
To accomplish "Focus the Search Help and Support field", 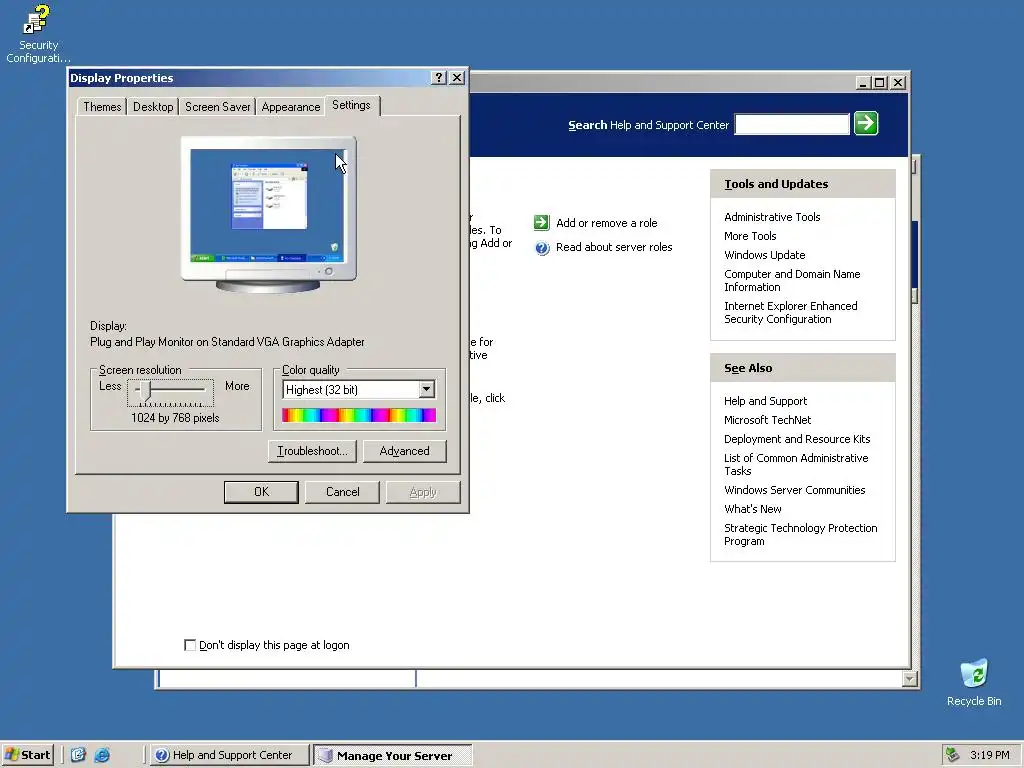I will pyautogui.click(x=792, y=124).
